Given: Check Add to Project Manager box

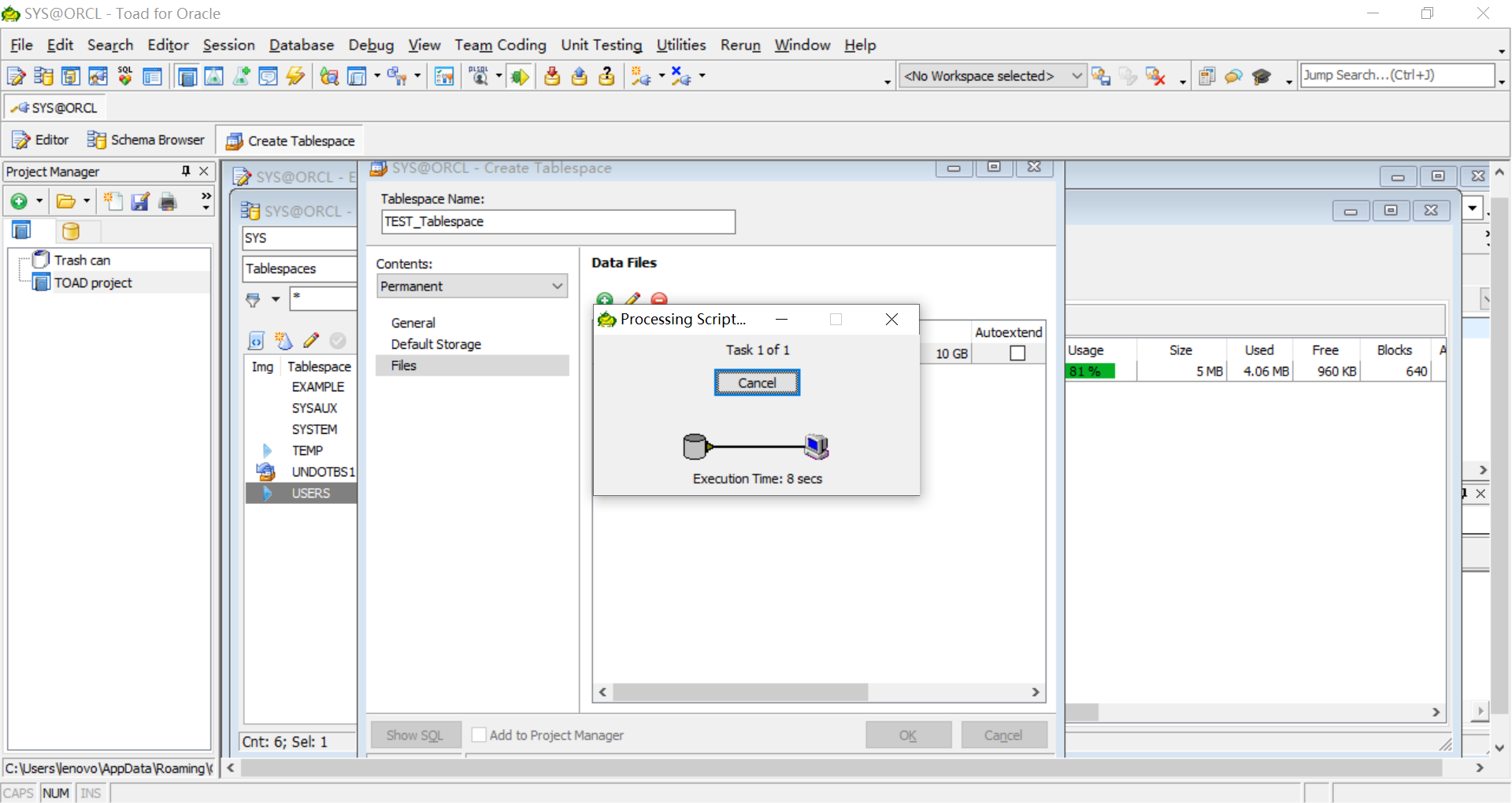Looking at the screenshot, I should [x=479, y=735].
